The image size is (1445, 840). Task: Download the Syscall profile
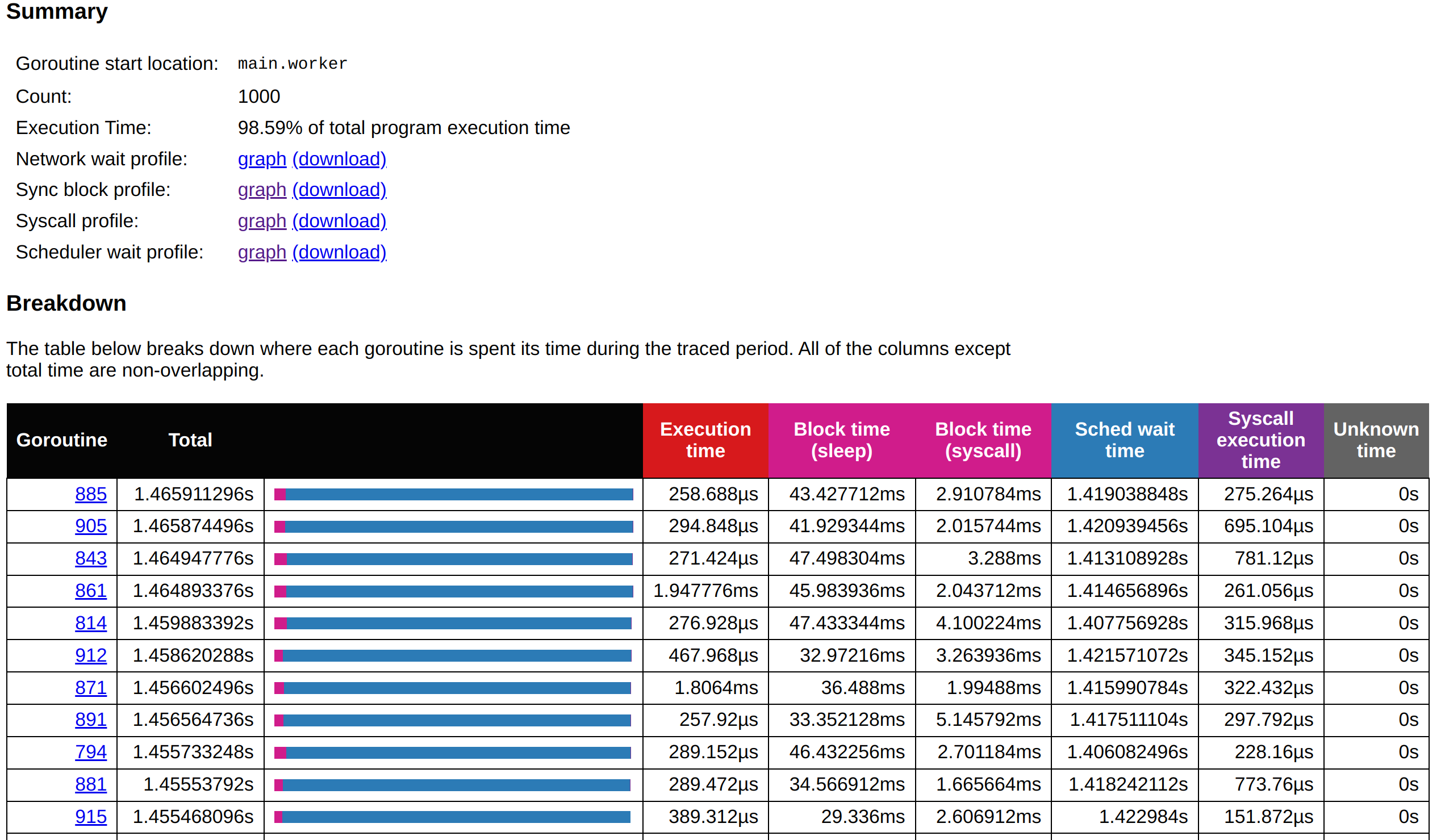339,221
